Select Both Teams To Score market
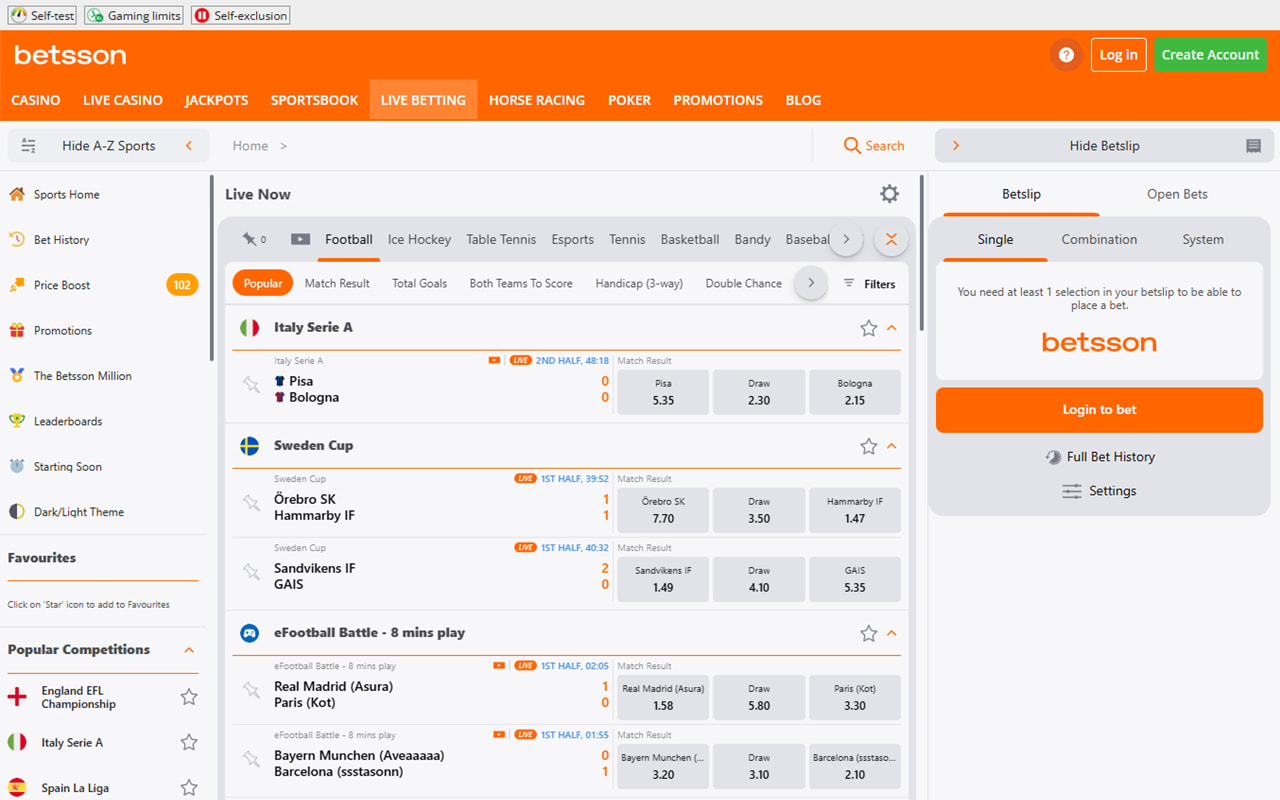The height and width of the screenshot is (800, 1280). pos(521,283)
